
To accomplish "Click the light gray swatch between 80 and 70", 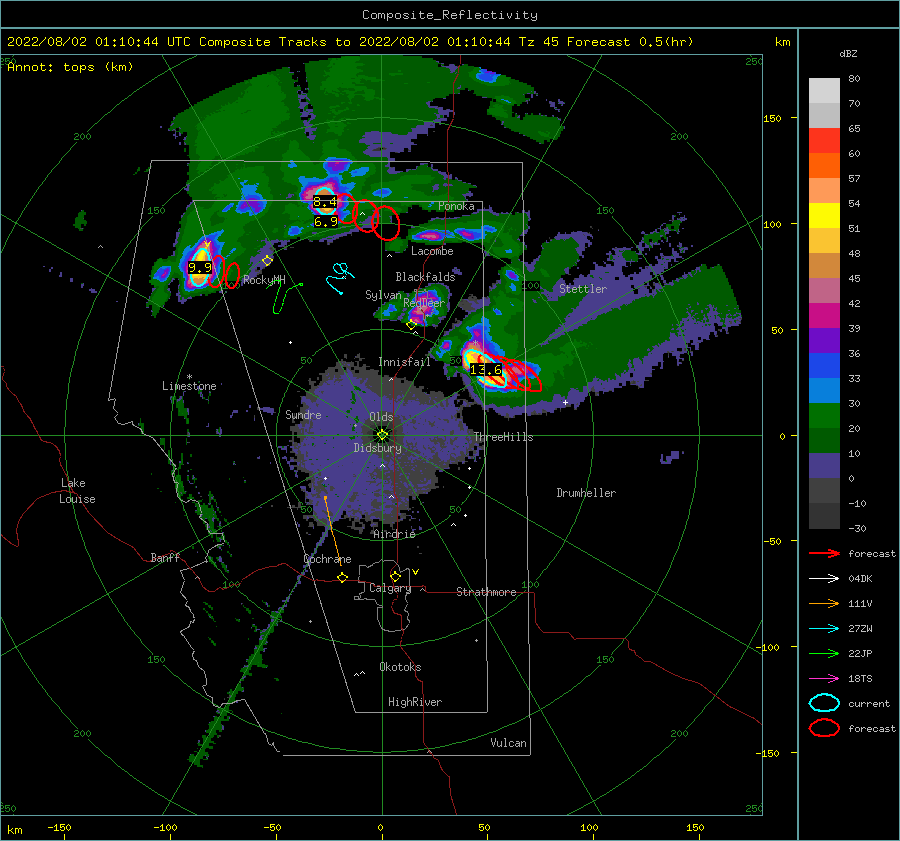I will 824,91.
